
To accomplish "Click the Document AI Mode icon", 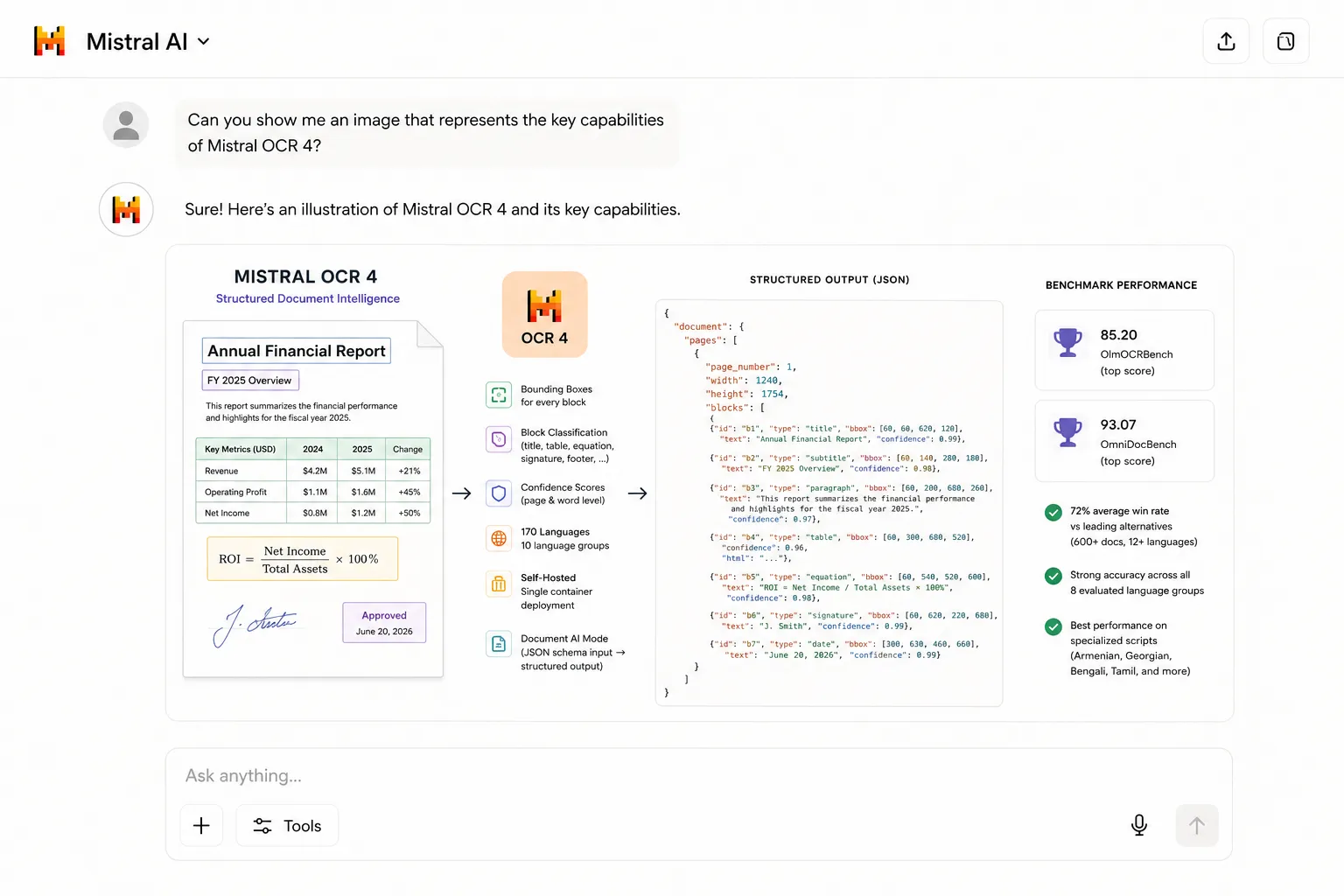I will (499, 645).
